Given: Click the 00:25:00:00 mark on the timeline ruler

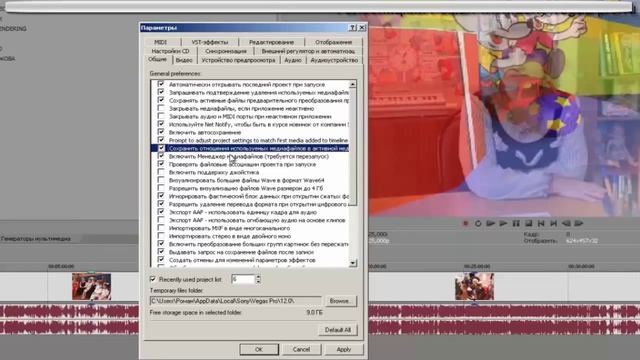Looking at the screenshot, I should click(477, 266).
